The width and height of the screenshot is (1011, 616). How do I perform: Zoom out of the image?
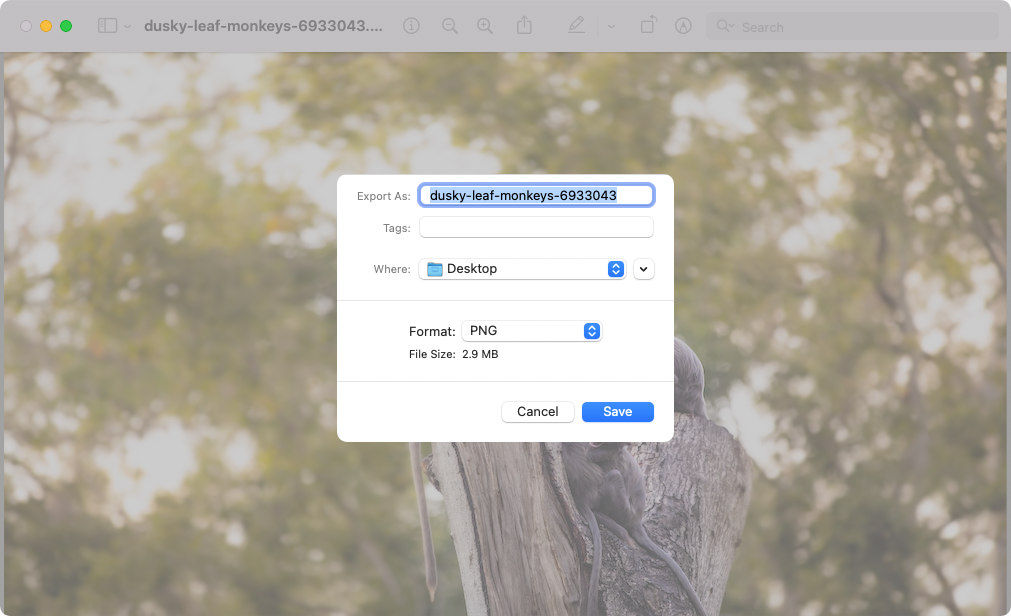[449, 26]
